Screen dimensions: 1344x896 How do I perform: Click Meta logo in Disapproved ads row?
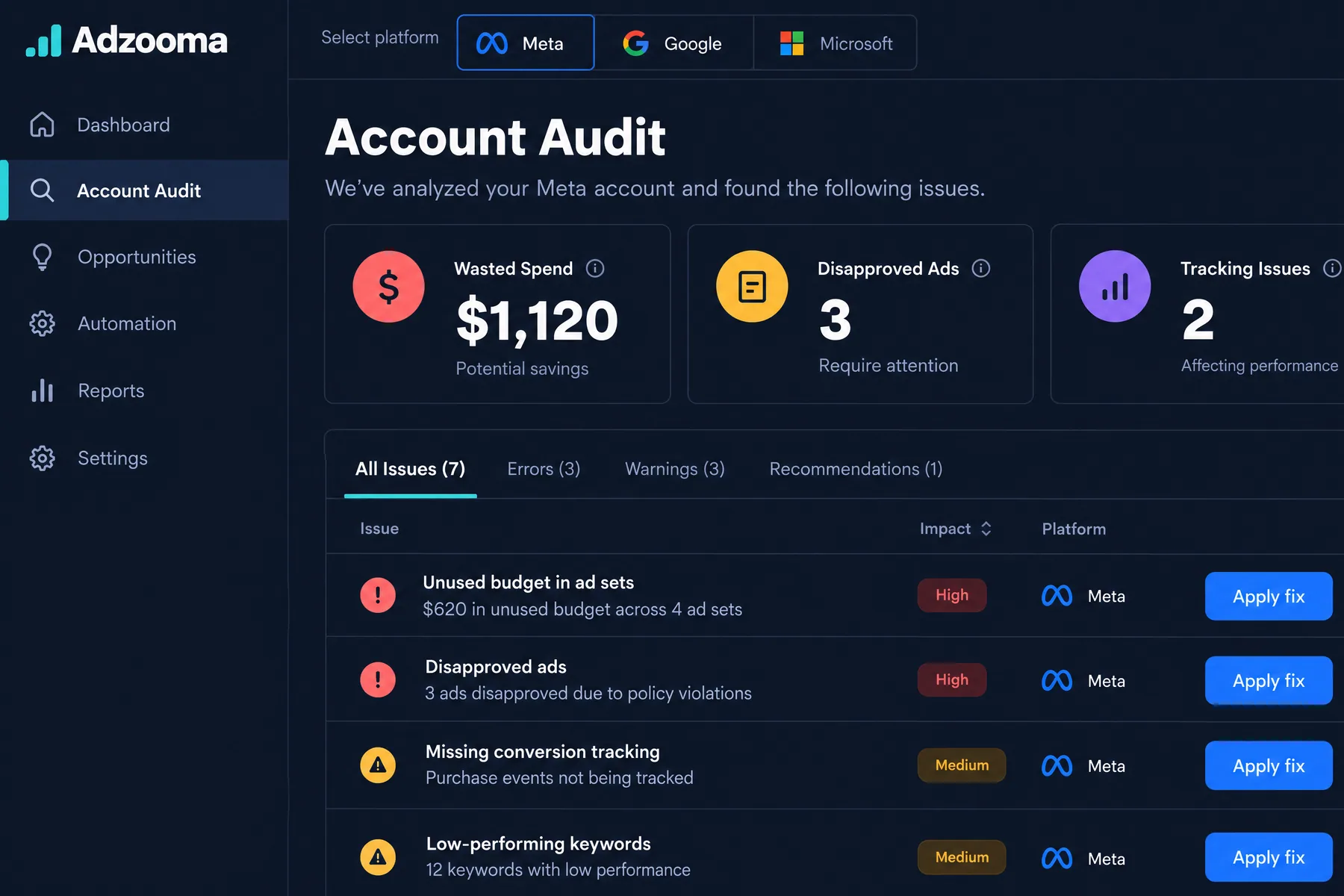point(1057,680)
